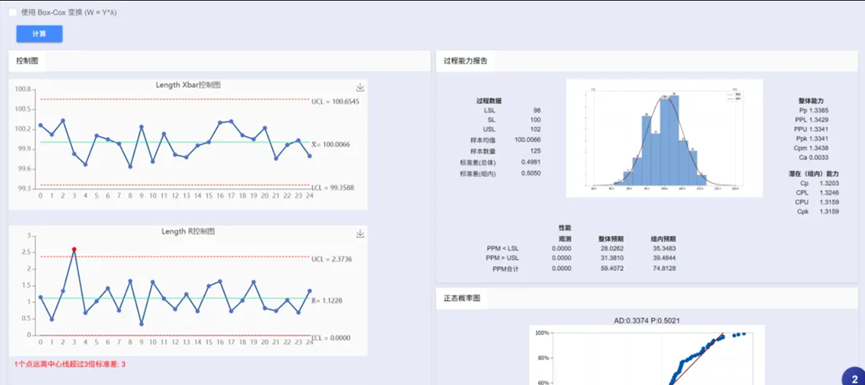Click the 过程数据 section heading
This screenshot has height=385, width=865.
pos(489,101)
